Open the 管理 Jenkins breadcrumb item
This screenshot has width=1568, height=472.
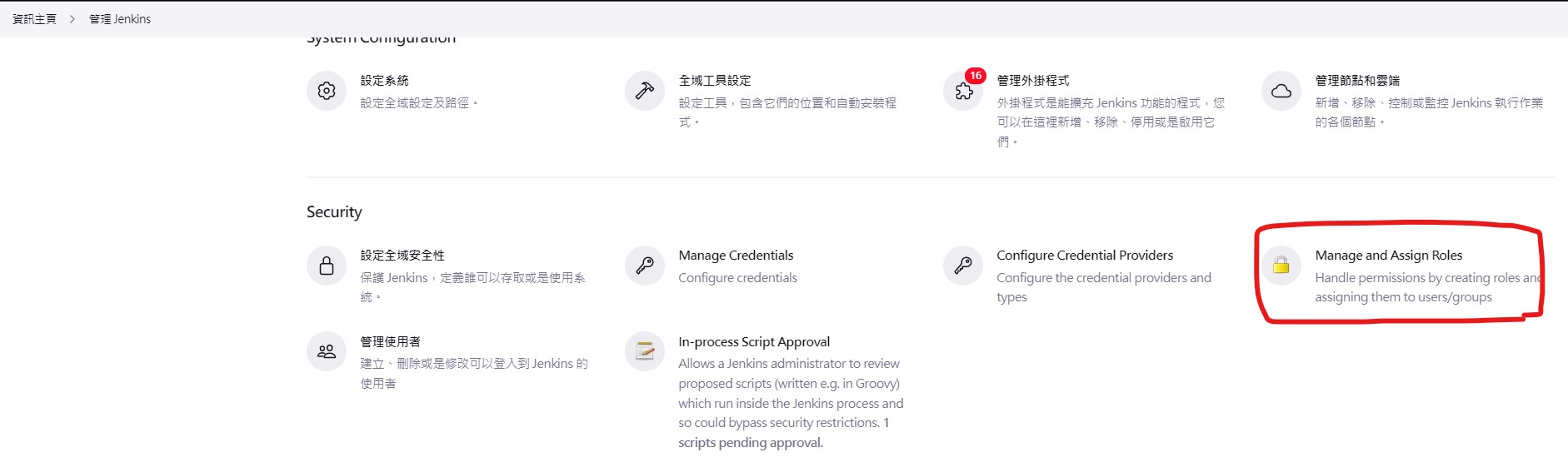tap(120, 19)
